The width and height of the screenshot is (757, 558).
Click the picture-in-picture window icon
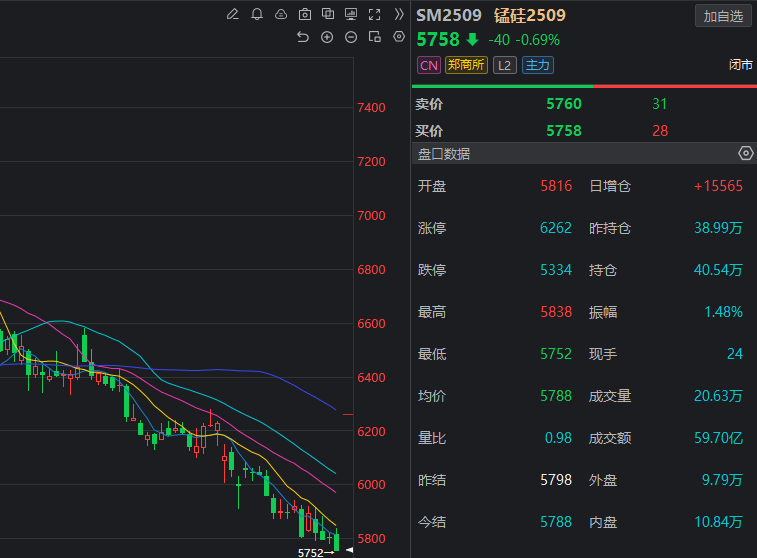(x=375, y=37)
